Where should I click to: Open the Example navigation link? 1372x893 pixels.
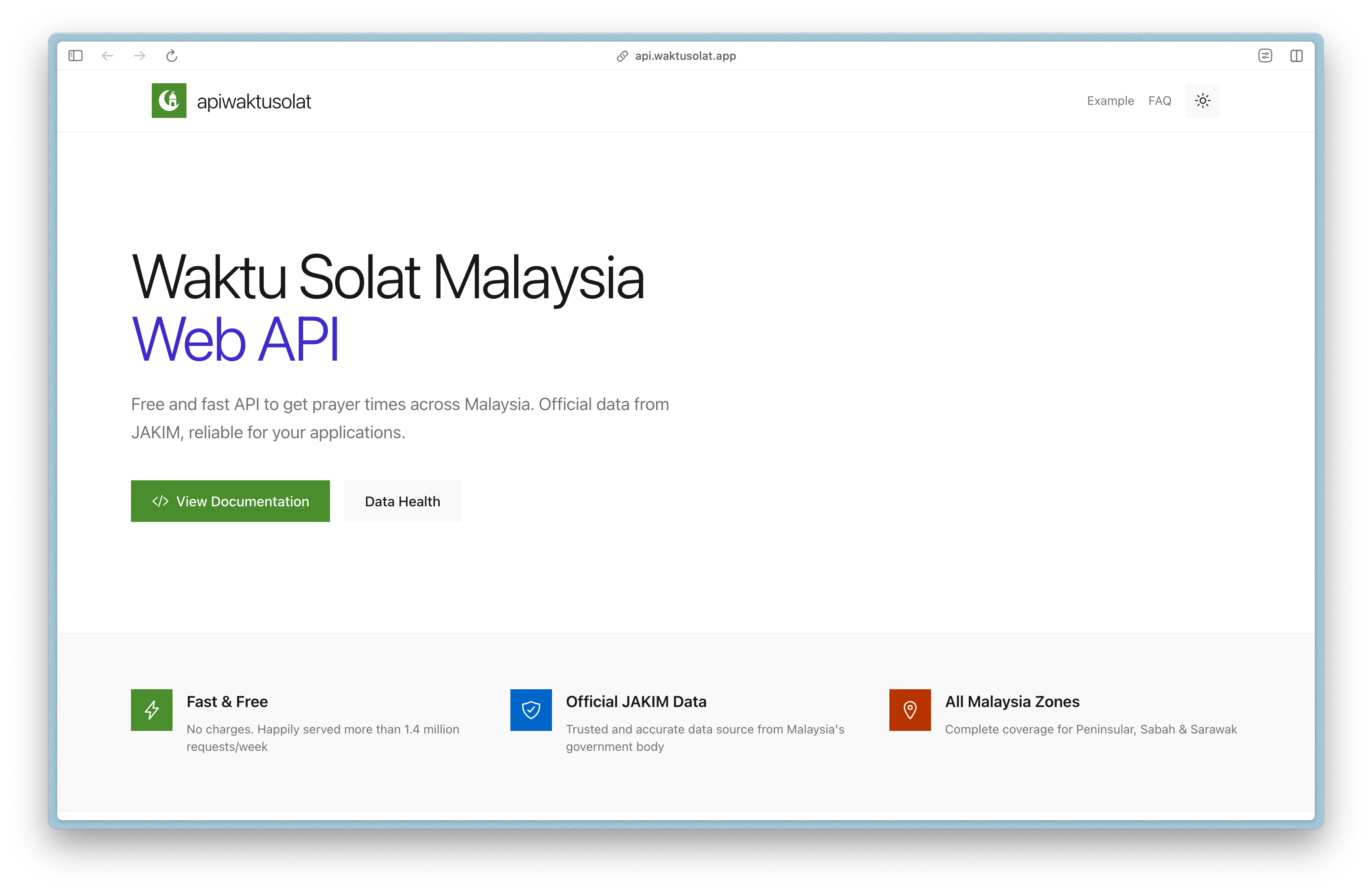(x=1110, y=101)
